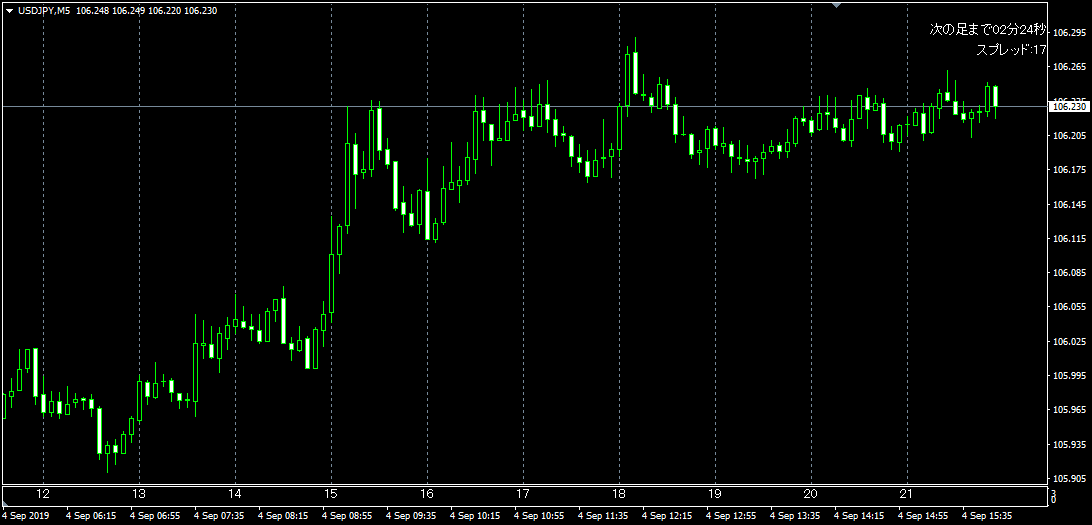Viewport: 1092px width, 525px height.
Task: Click hour label 13 in the sub-window
Action: [139, 494]
